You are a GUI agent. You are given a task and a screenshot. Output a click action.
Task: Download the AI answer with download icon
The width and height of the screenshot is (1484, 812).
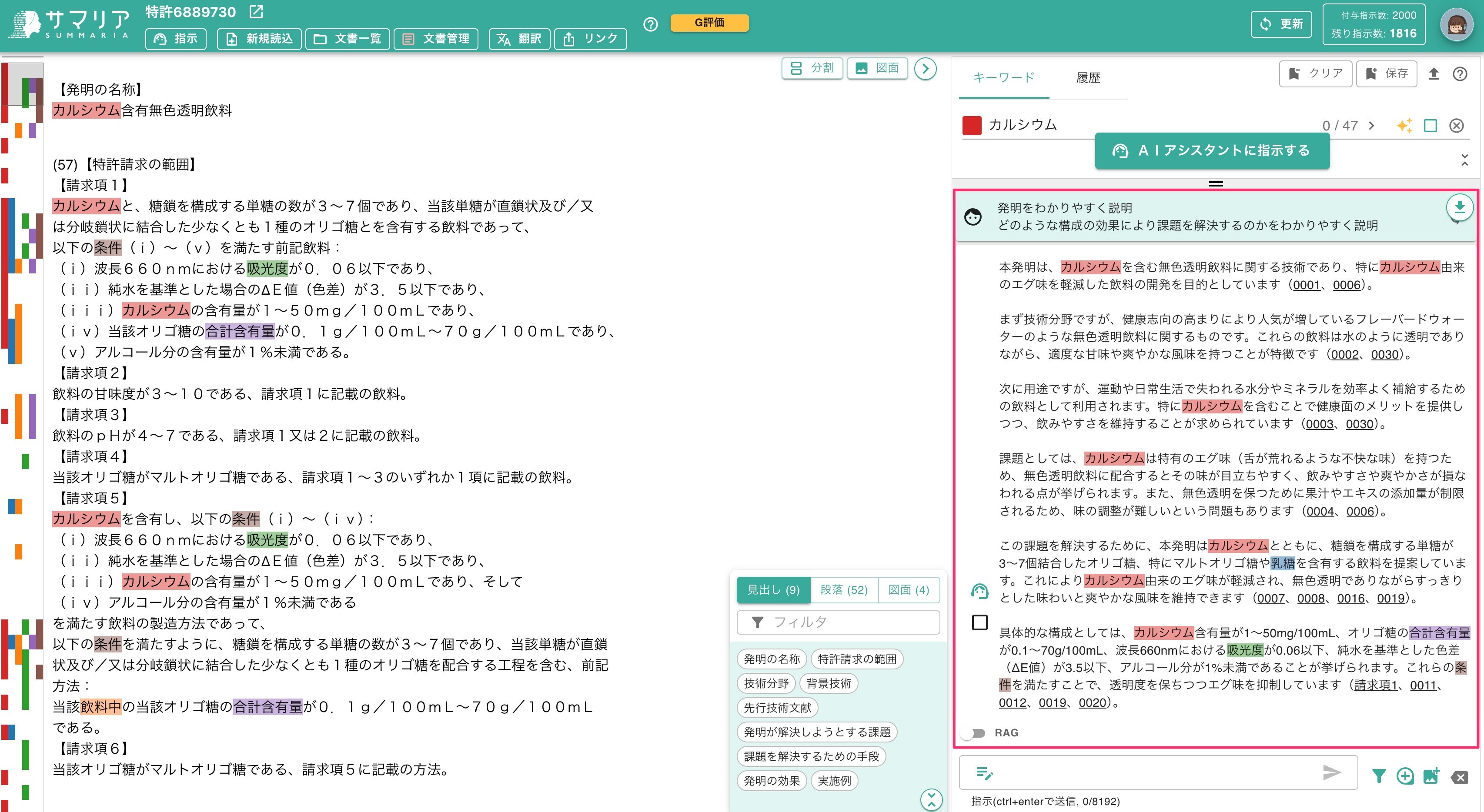[x=1459, y=207]
